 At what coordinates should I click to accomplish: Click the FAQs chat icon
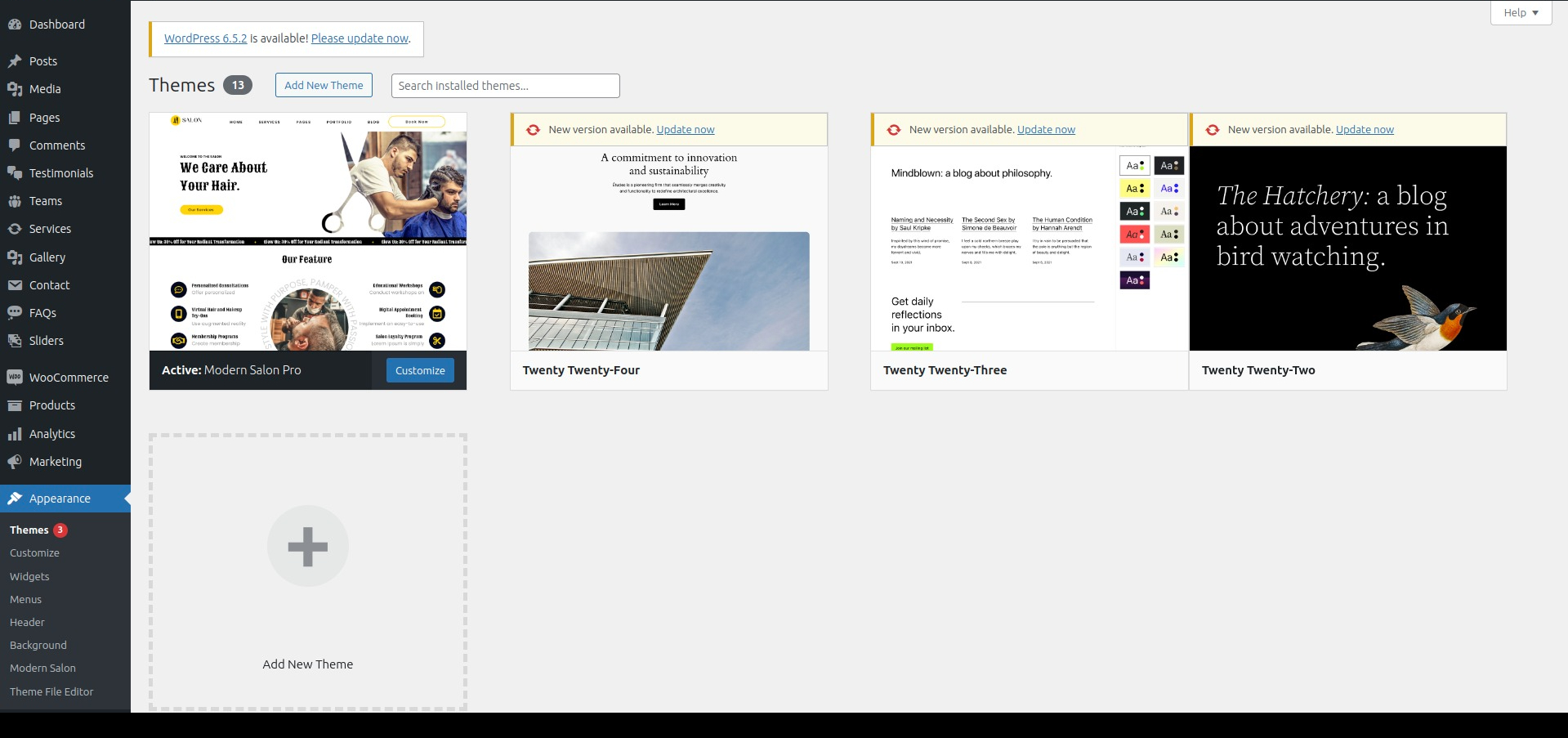click(15, 313)
